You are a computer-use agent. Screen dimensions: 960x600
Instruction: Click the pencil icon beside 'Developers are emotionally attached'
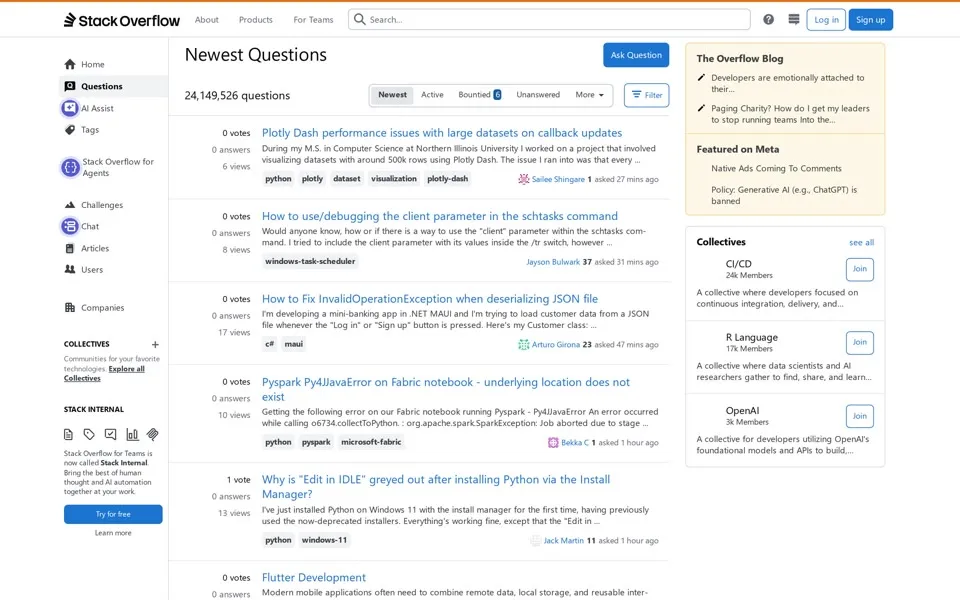pos(701,78)
